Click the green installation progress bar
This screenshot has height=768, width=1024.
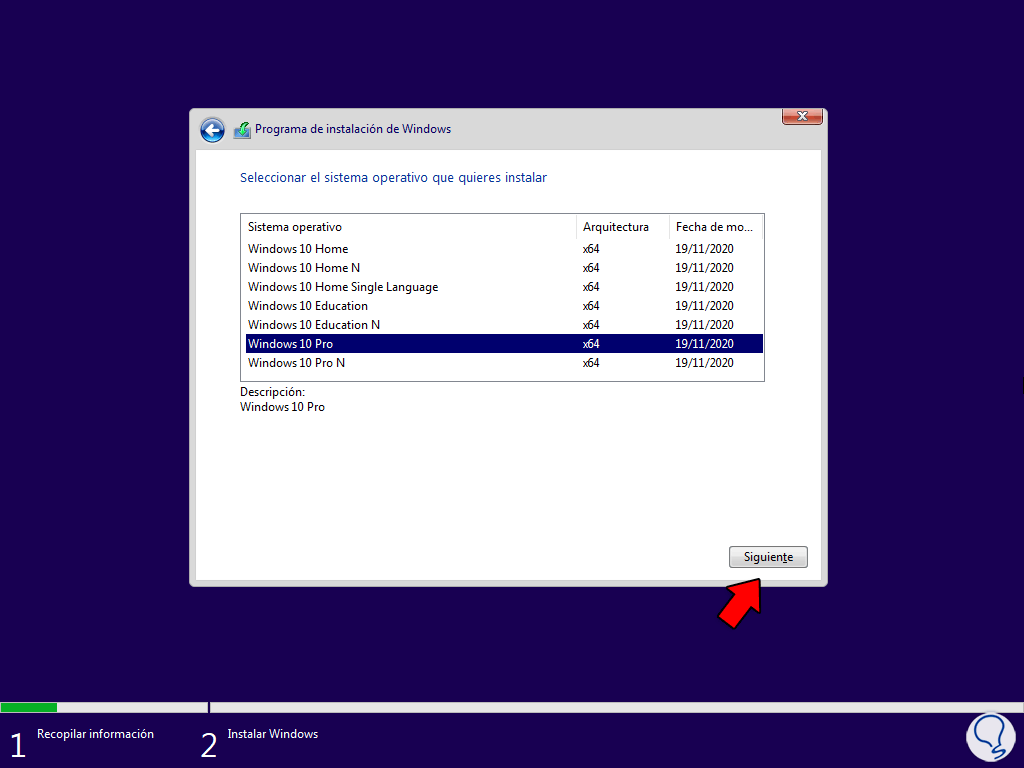[29, 707]
